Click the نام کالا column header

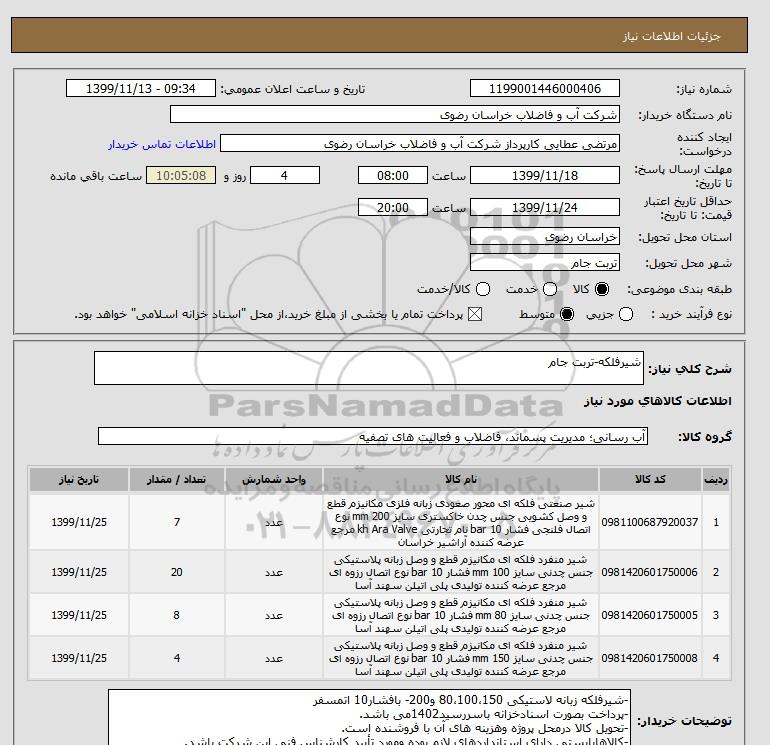point(461,480)
